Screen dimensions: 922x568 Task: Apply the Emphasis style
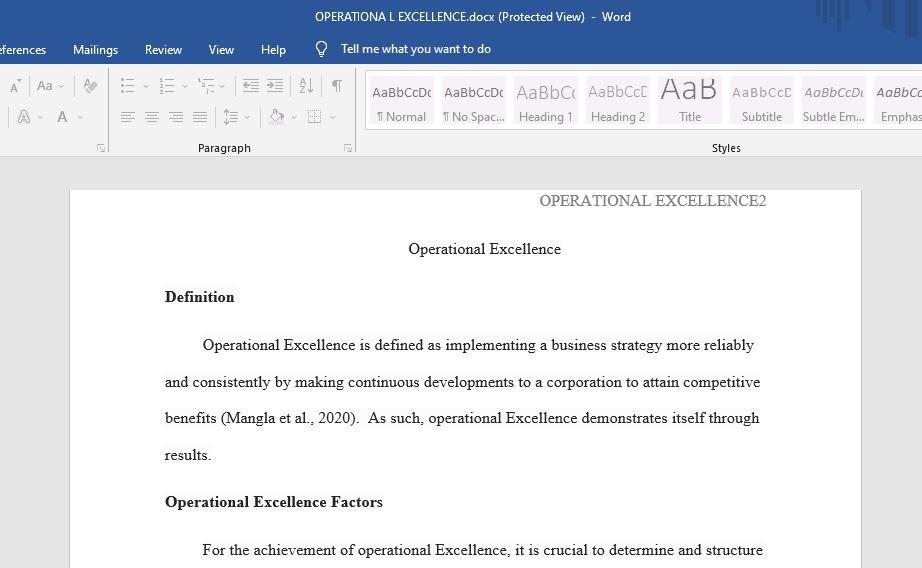pyautogui.click(x=898, y=100)
